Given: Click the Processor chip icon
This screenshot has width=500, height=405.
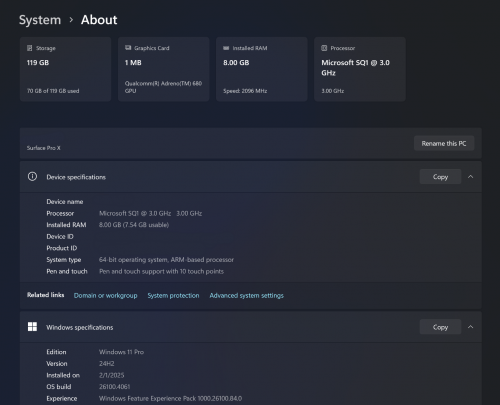Looking at the screenshot, I should (x=324, y=48).
